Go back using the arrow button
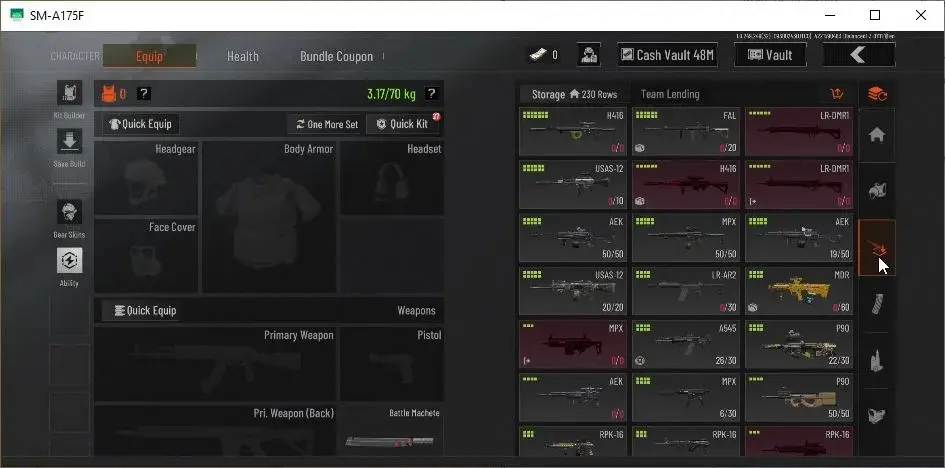The width and height of the screenshot is (945, 468). coord(859,55)
